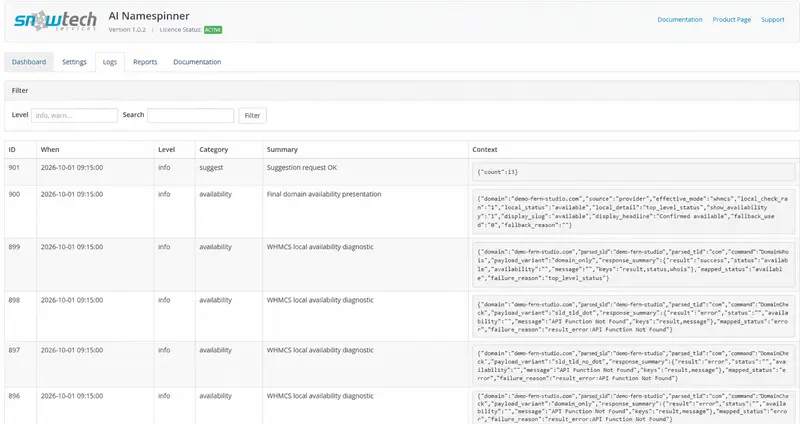Select log ID 900
Image resolution: width=800 pixels, height=424 pixels.
[14, 194]
